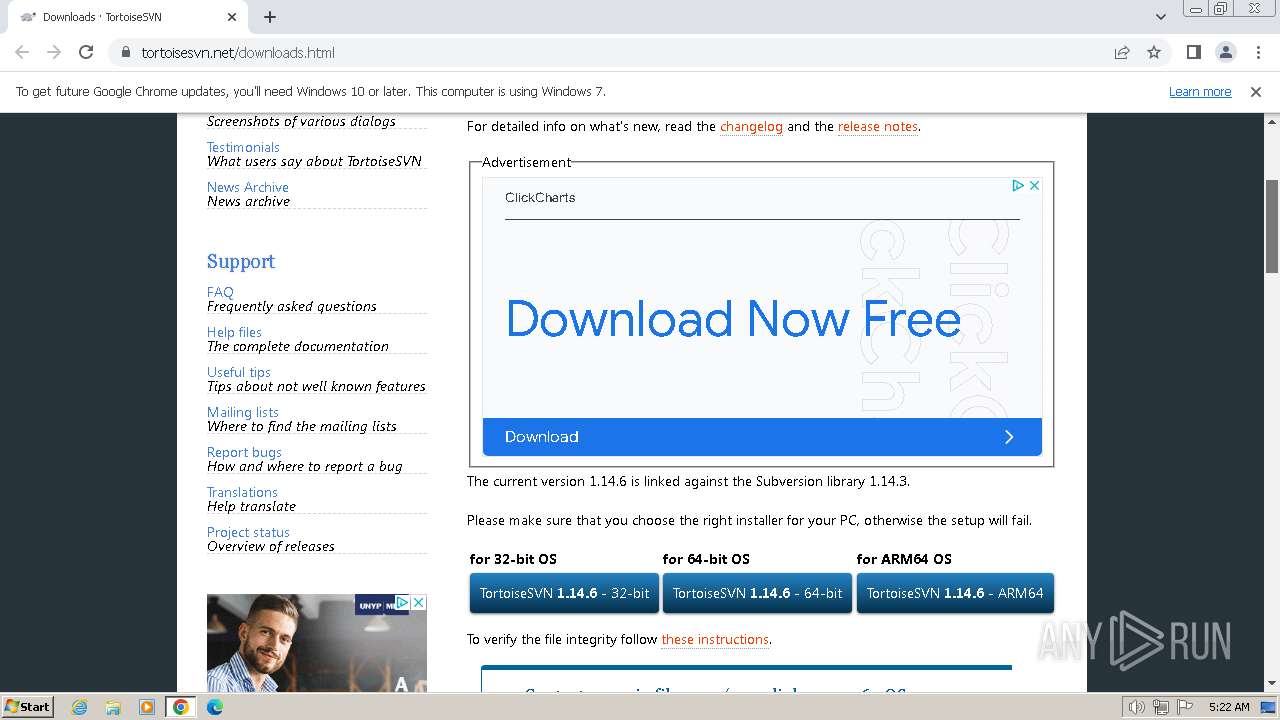Close the sidebar photo ad X icon
Viewport: 1280px width, 720px height.
(419, 602)
